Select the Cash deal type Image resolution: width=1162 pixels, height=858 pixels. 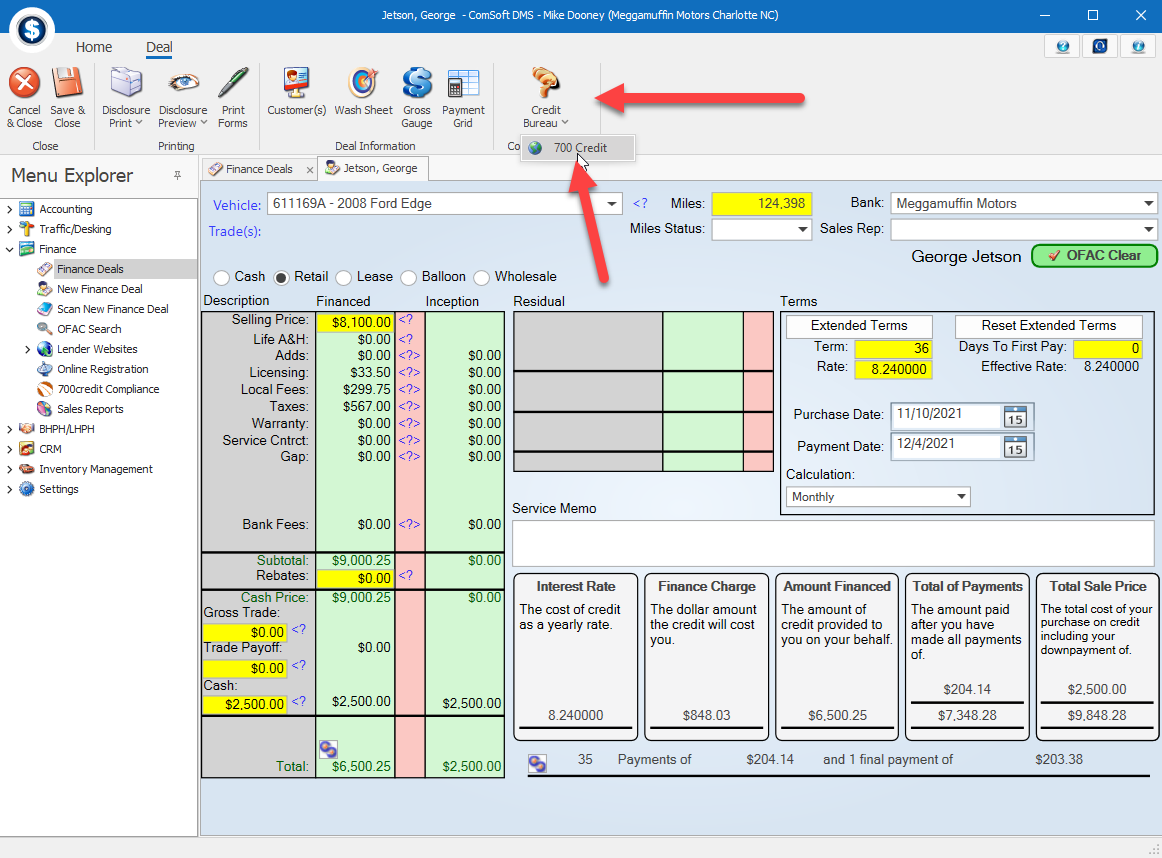[x=221, y=278]
